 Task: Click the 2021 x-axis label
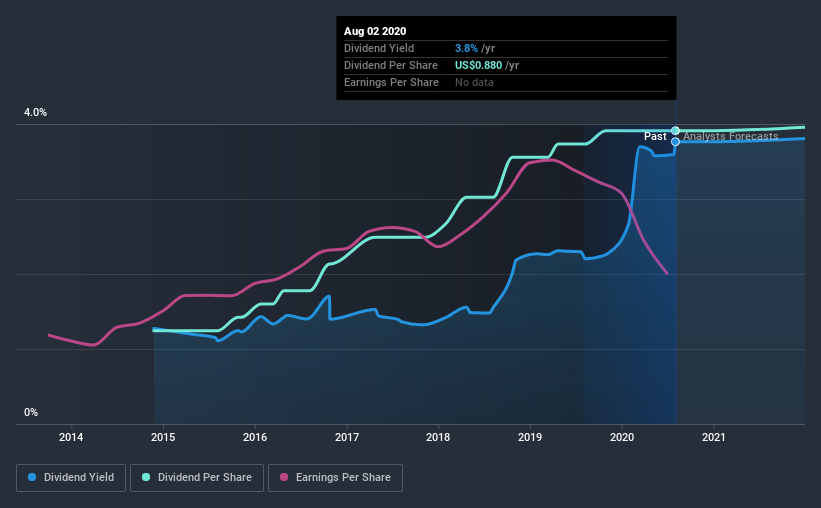click(714, 437)
